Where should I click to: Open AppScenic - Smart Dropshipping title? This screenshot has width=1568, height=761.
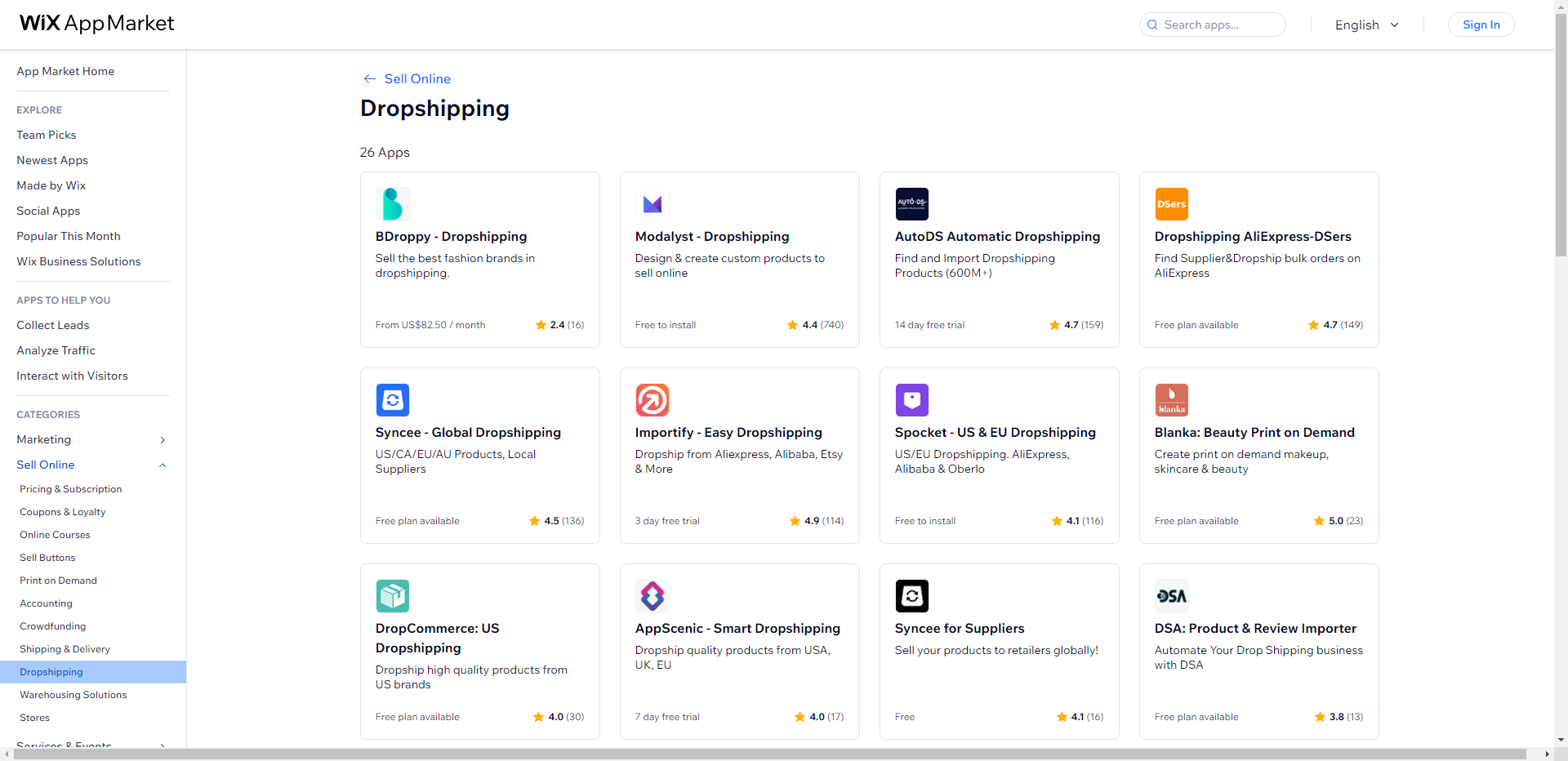(737, 629)
